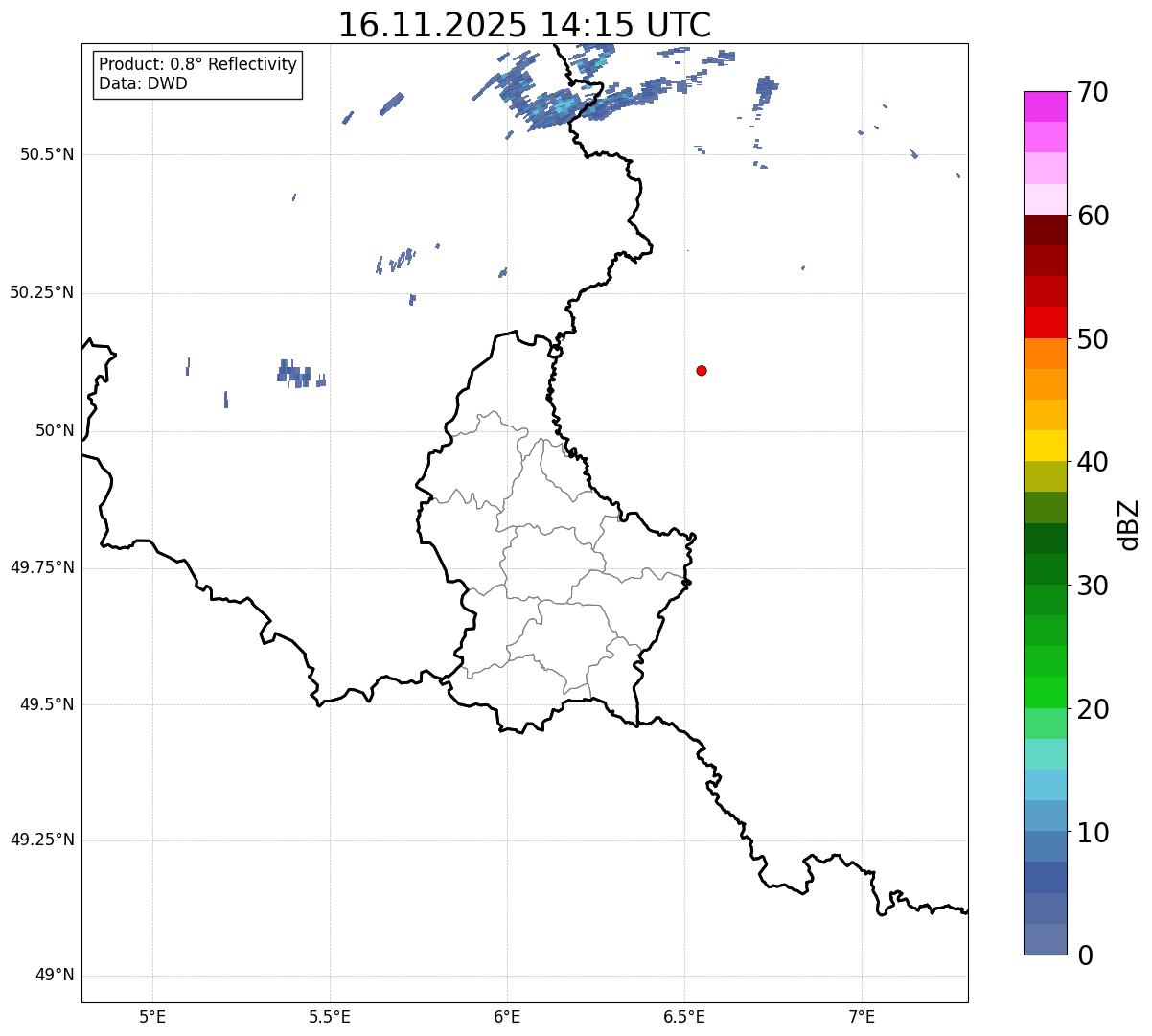The image size is (1152, 1036).
Task: Click the latitude label 49.25°N
Action: coord(41,840)
